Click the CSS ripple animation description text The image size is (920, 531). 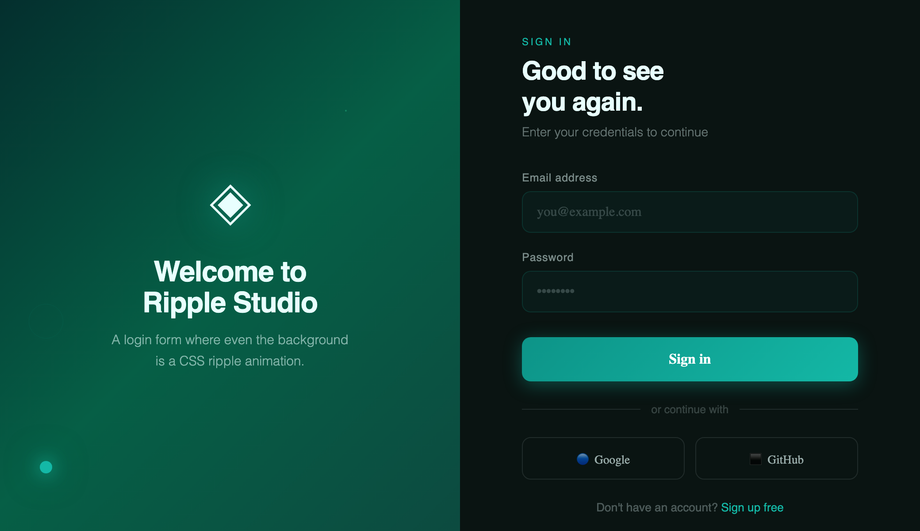pos(230,350)
